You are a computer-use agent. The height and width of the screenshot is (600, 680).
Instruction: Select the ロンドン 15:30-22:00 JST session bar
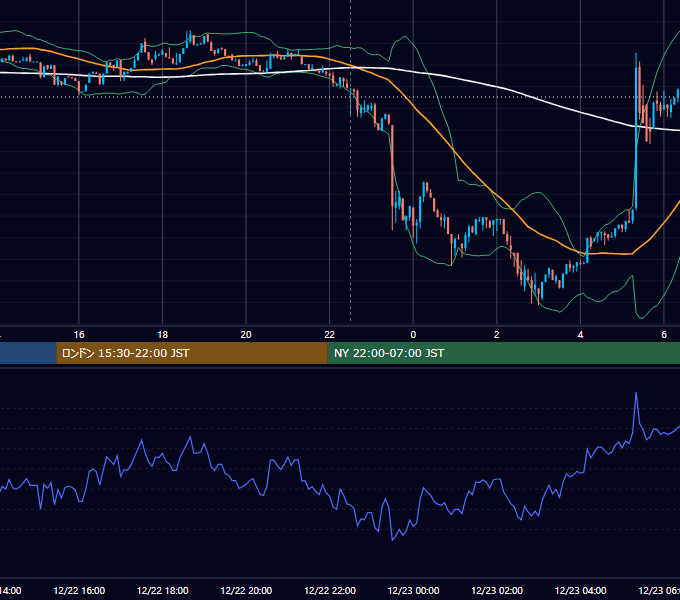pyautogui.click(x=192, y=353)
